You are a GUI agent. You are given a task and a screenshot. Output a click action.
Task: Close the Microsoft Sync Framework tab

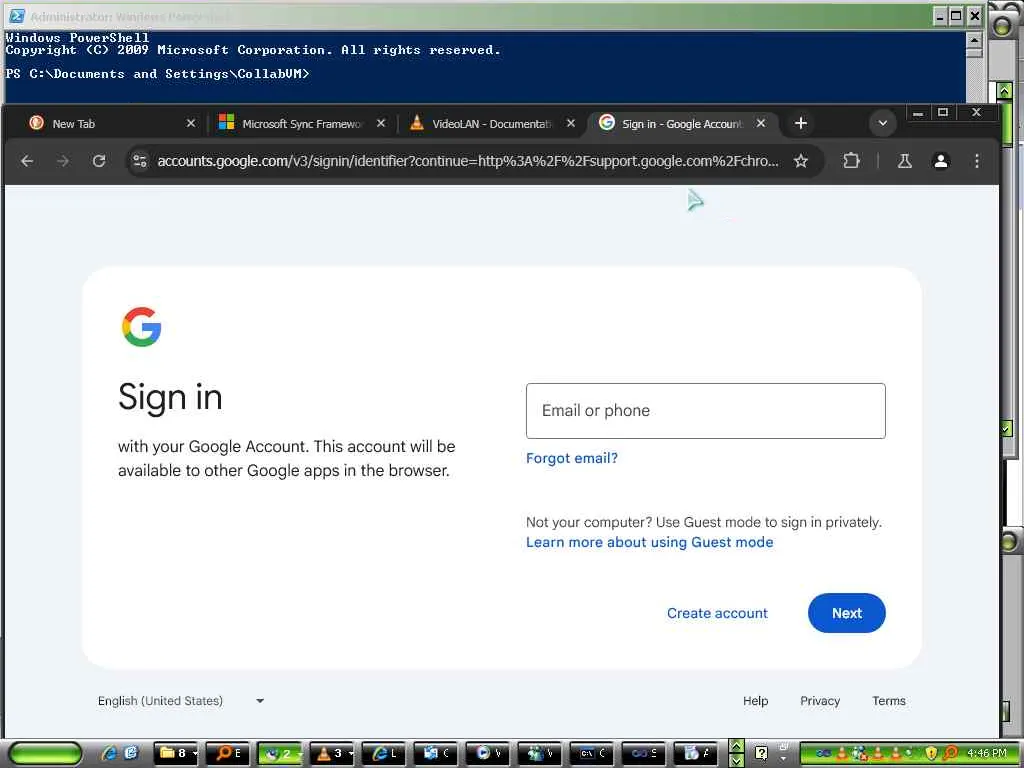(381, 123)
